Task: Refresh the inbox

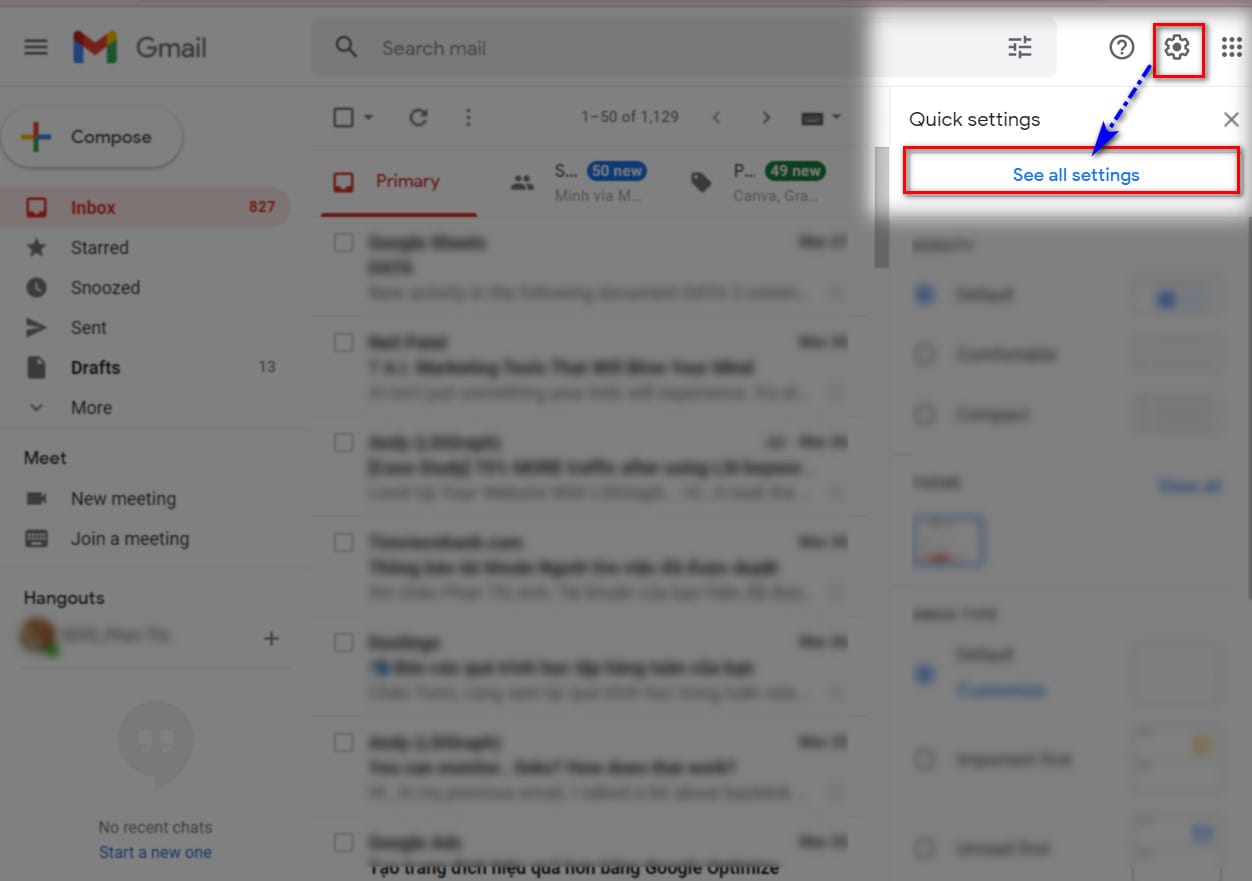Action: tap(418, 117)
